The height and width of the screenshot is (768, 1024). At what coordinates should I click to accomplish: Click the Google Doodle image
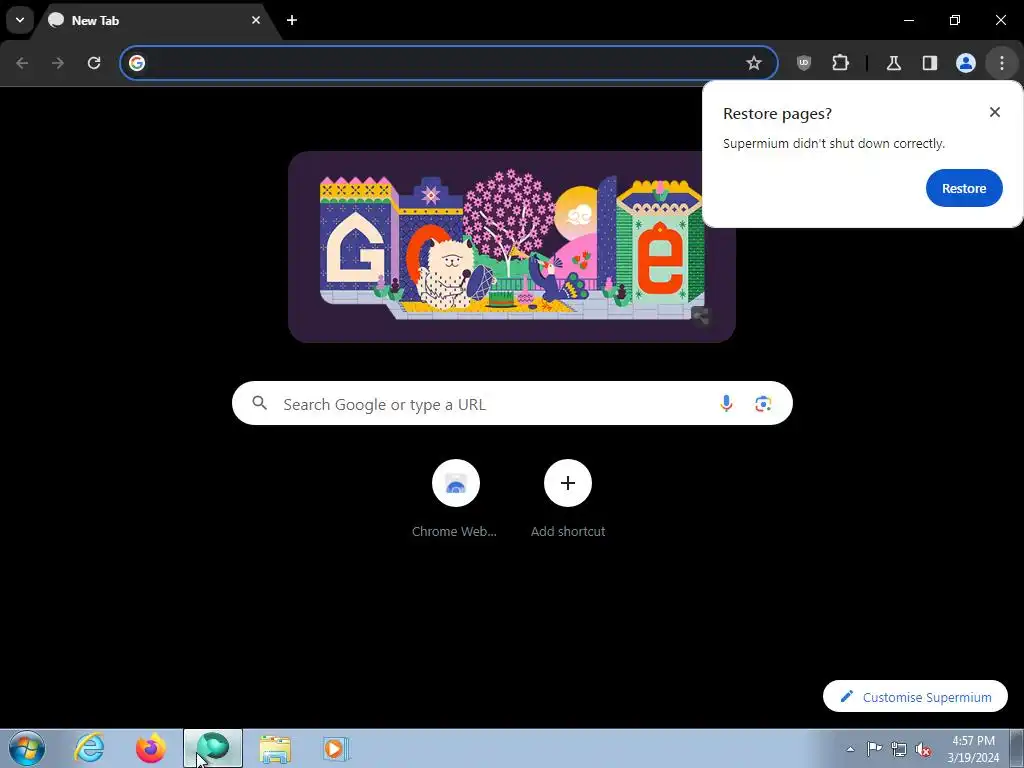tap(512, 247)
